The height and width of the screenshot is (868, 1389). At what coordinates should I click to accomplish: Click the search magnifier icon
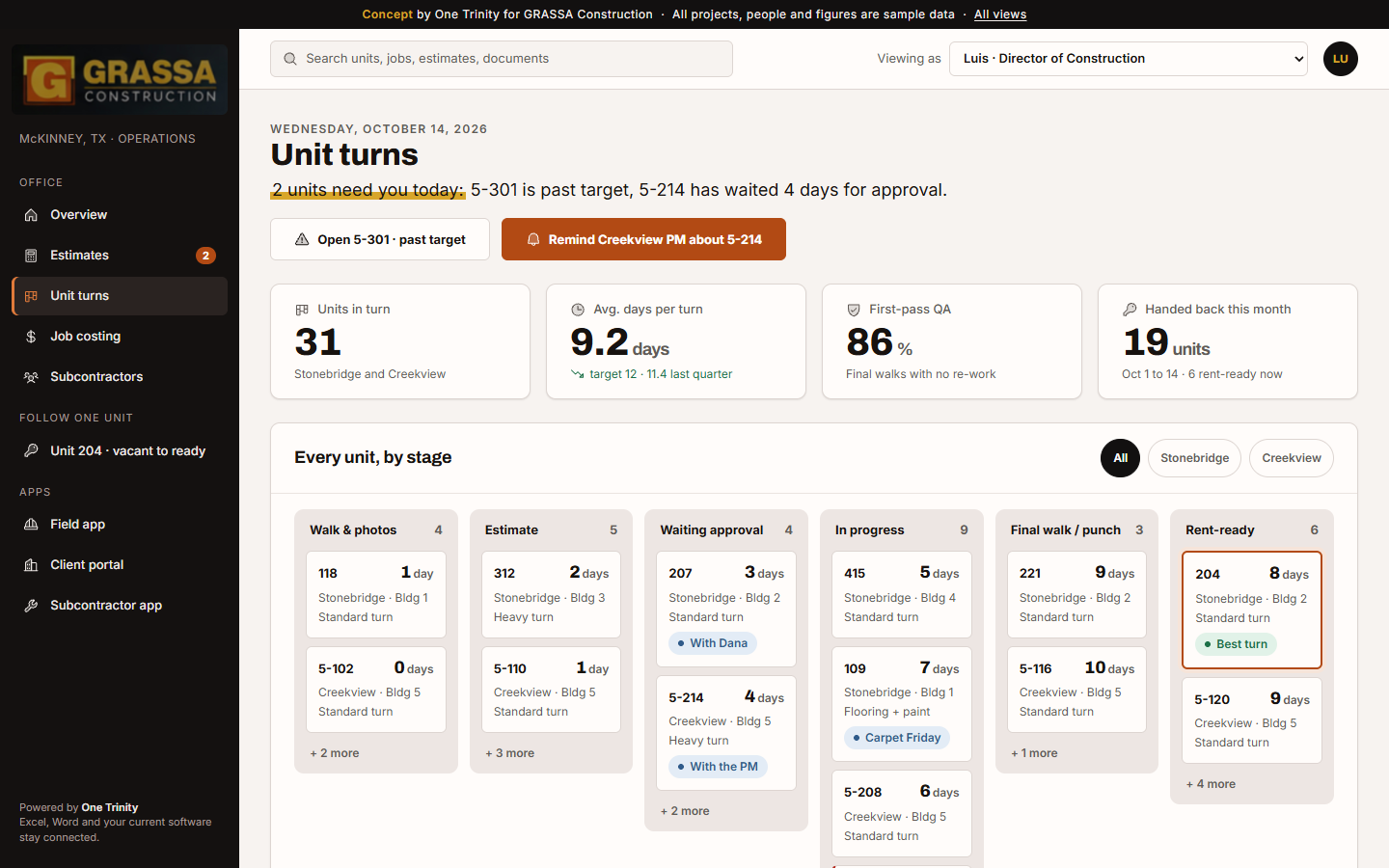[x=290, y=59]
